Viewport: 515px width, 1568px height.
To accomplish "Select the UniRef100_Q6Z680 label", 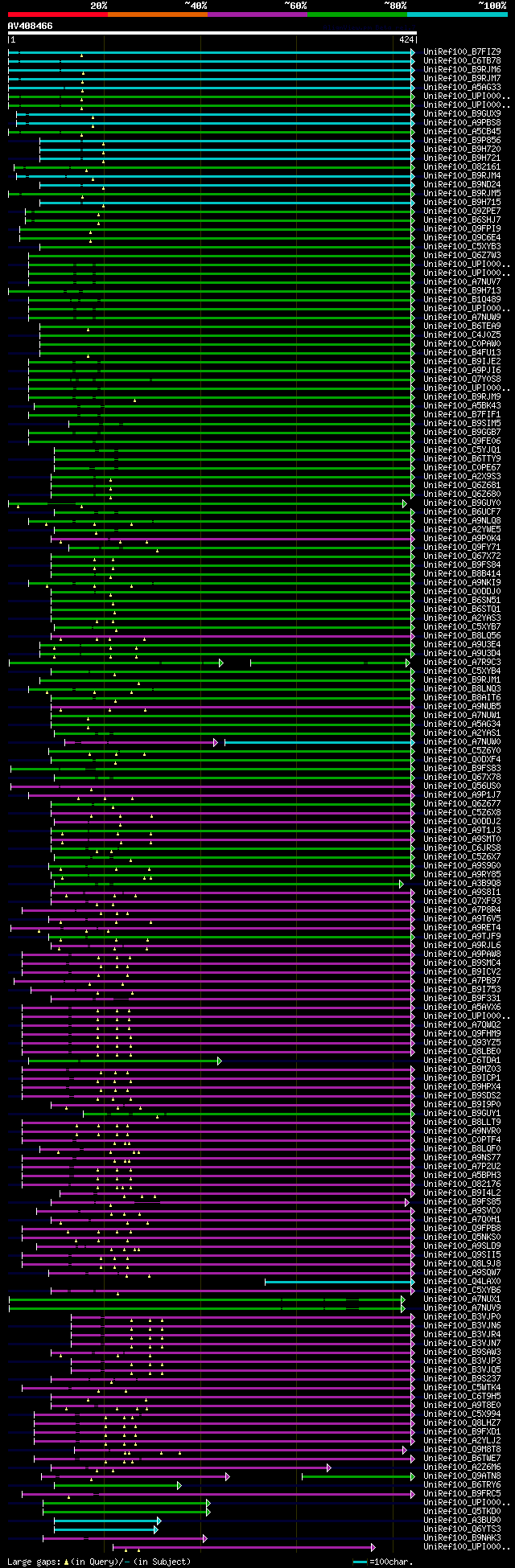I will pos(462,495).
